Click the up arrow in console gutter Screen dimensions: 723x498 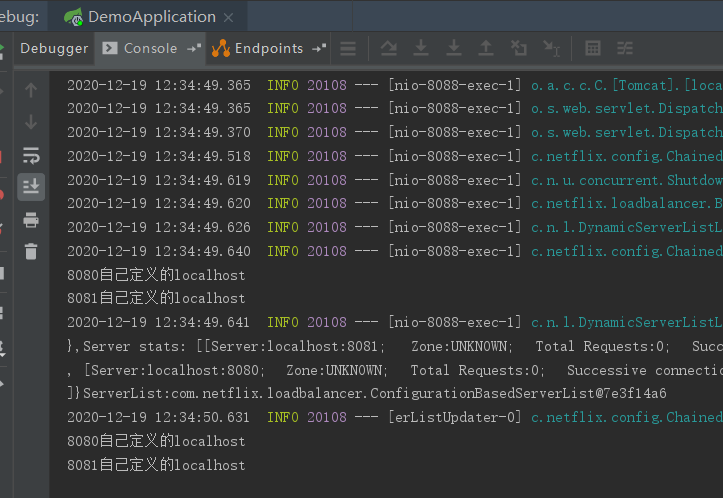31,90
